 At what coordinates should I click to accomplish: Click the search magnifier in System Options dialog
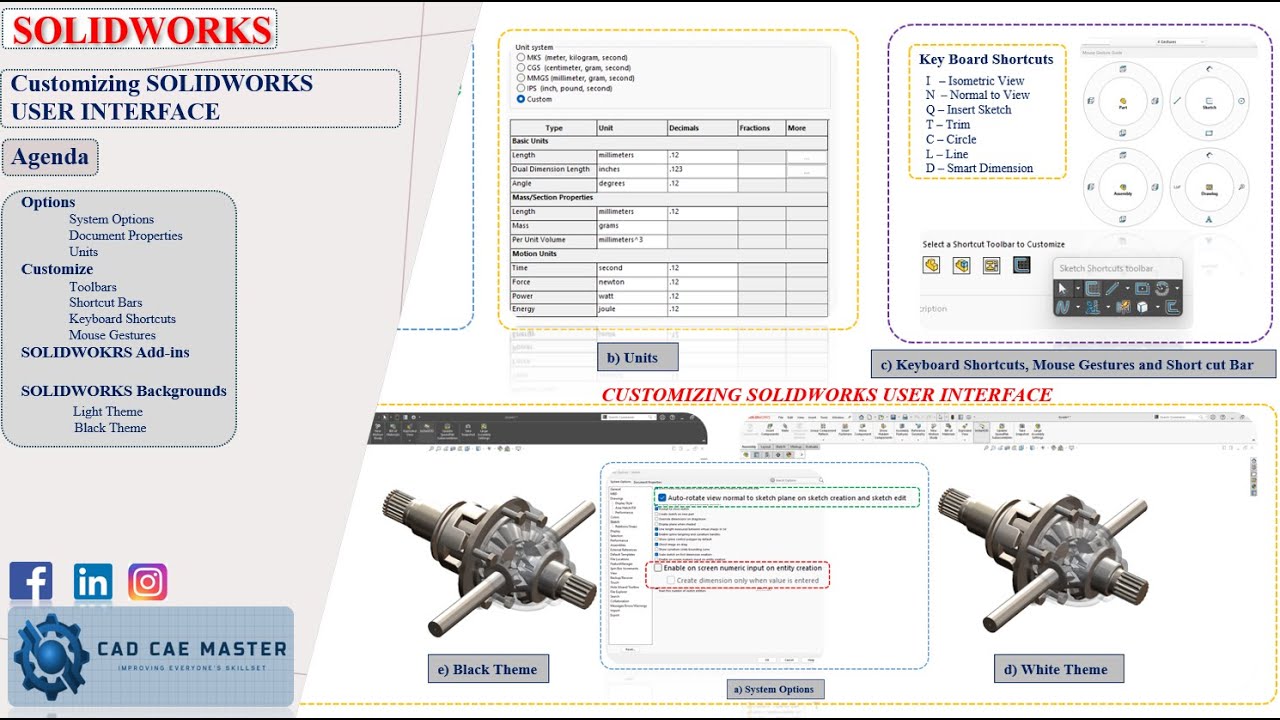coord(821,480)
